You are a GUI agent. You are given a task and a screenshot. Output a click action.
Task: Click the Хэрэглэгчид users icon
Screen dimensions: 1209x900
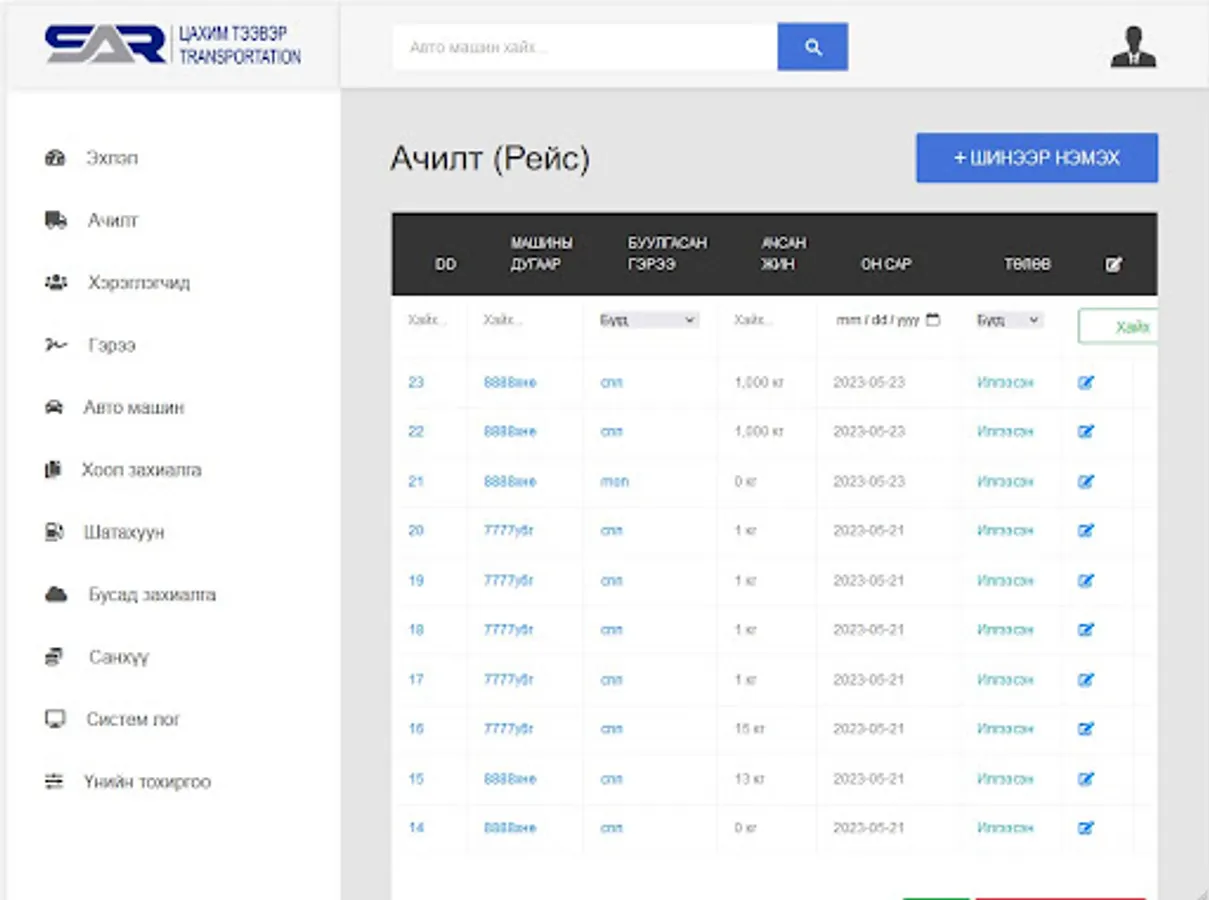pyautogui.click(x=56, y=282)
